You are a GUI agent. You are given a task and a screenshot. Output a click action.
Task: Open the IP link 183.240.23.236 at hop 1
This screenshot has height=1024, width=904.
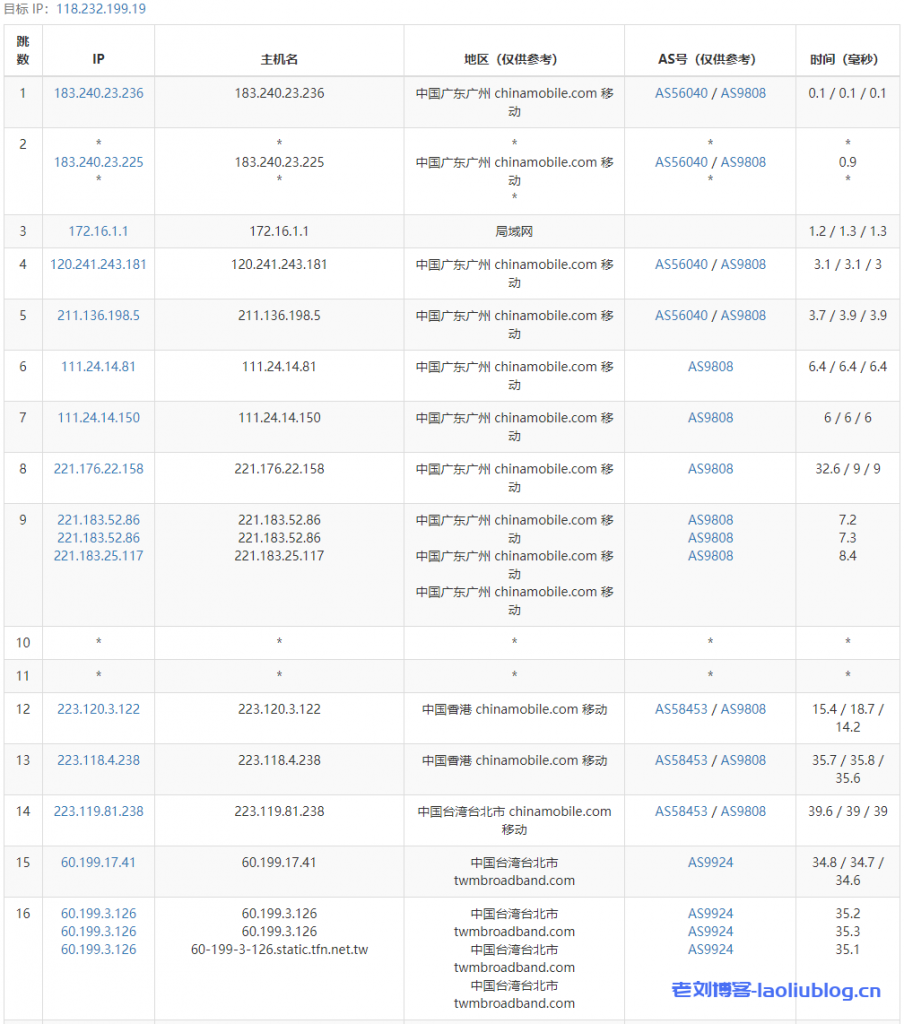pos(98,93)
